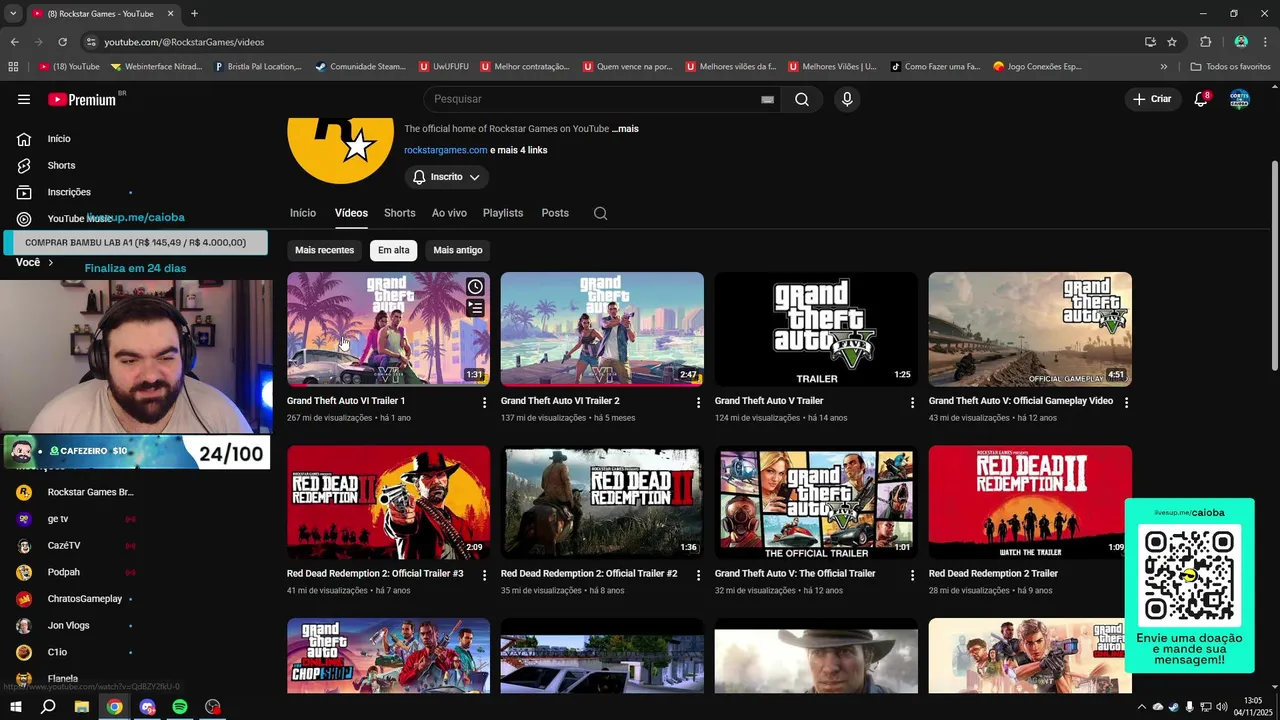1280x720 pixels.
Task: Play the GTA V Official Gameplay thumbnail
Action: 1030,329
